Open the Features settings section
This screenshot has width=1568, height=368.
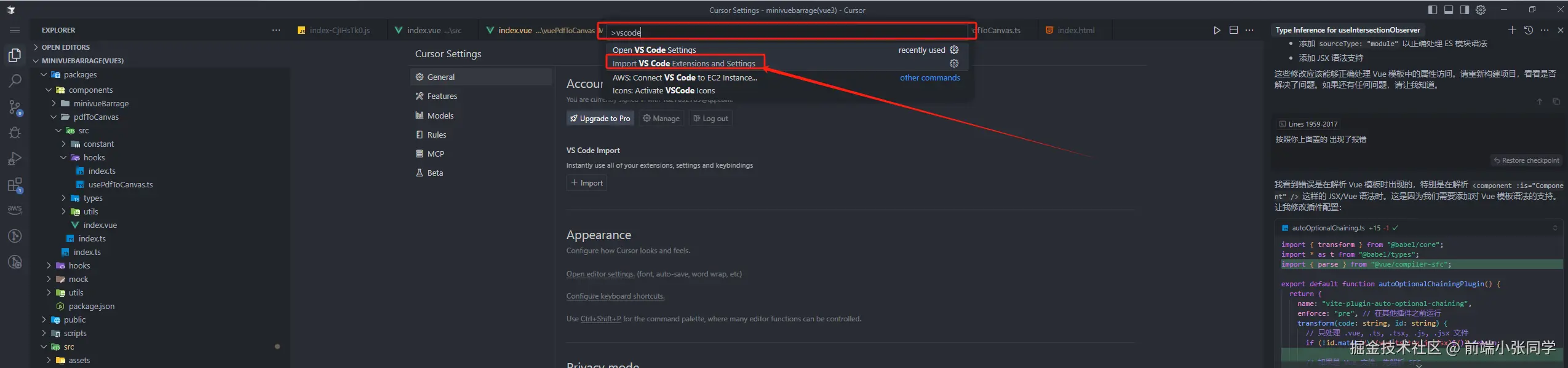pyautogui.click(x=481, y=96)
